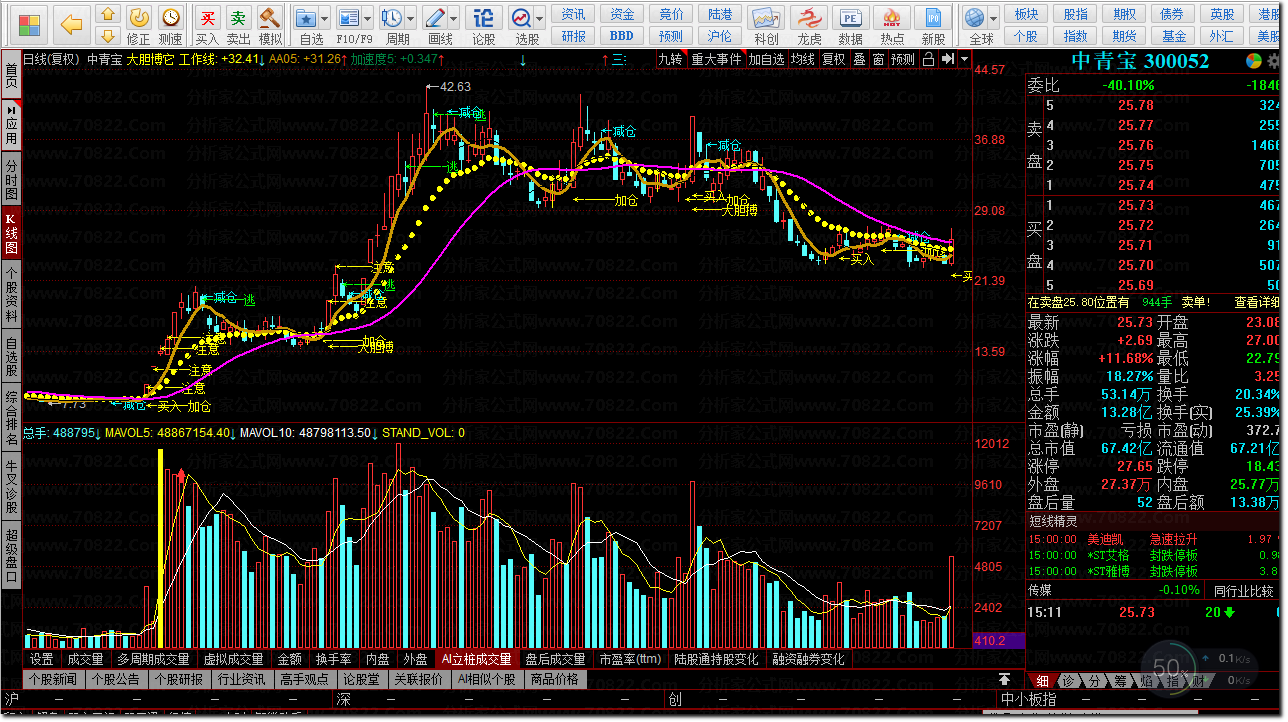Select the 成交量 indicator tab
This screenshot has width=1288, height=722.
pyautogui.click(x=85, y=659)
